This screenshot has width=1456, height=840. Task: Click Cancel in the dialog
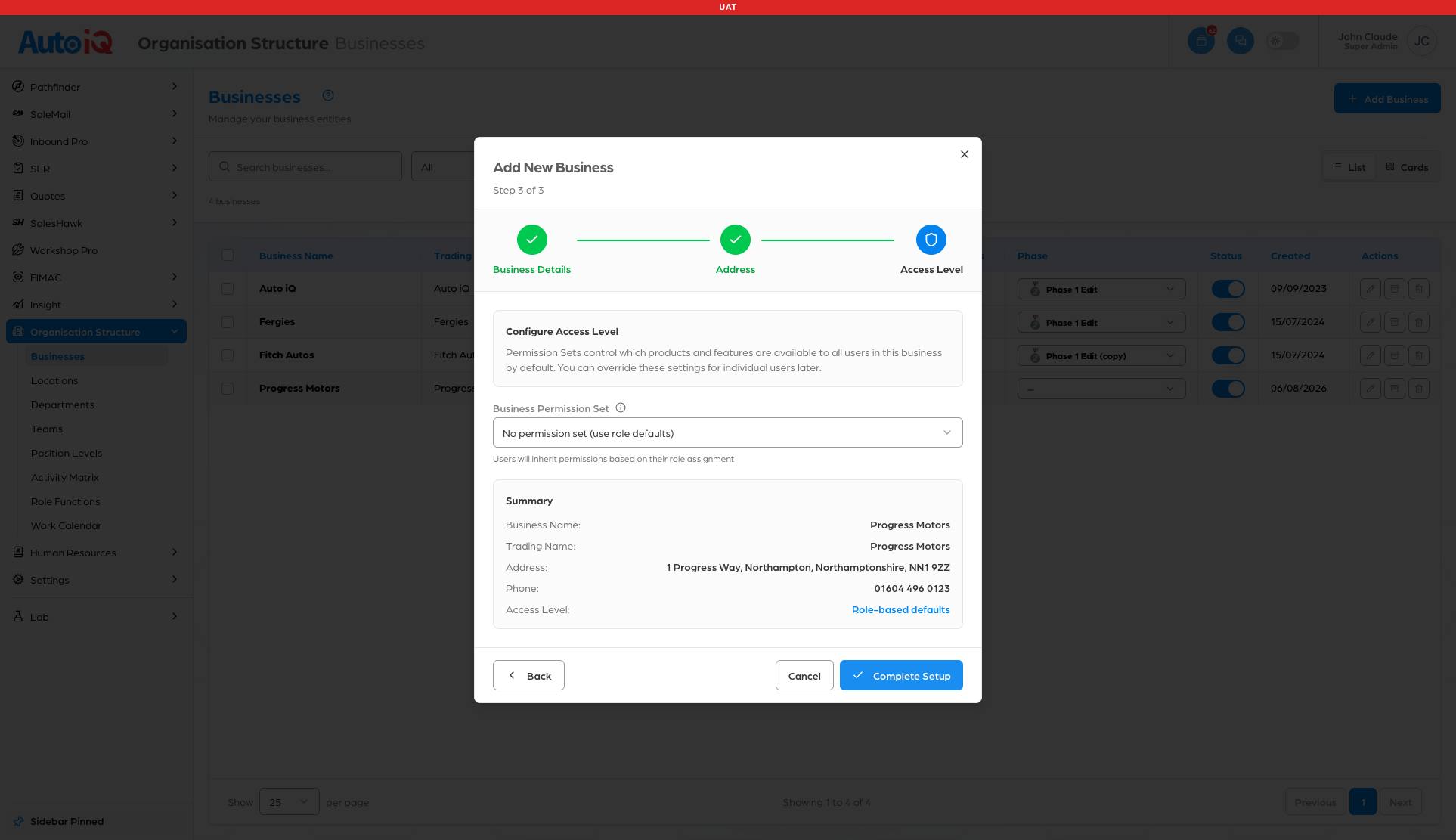point(804,675)
